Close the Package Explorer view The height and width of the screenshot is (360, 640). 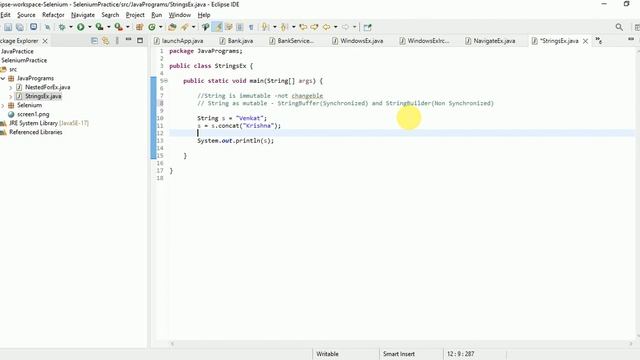(45, 41)
